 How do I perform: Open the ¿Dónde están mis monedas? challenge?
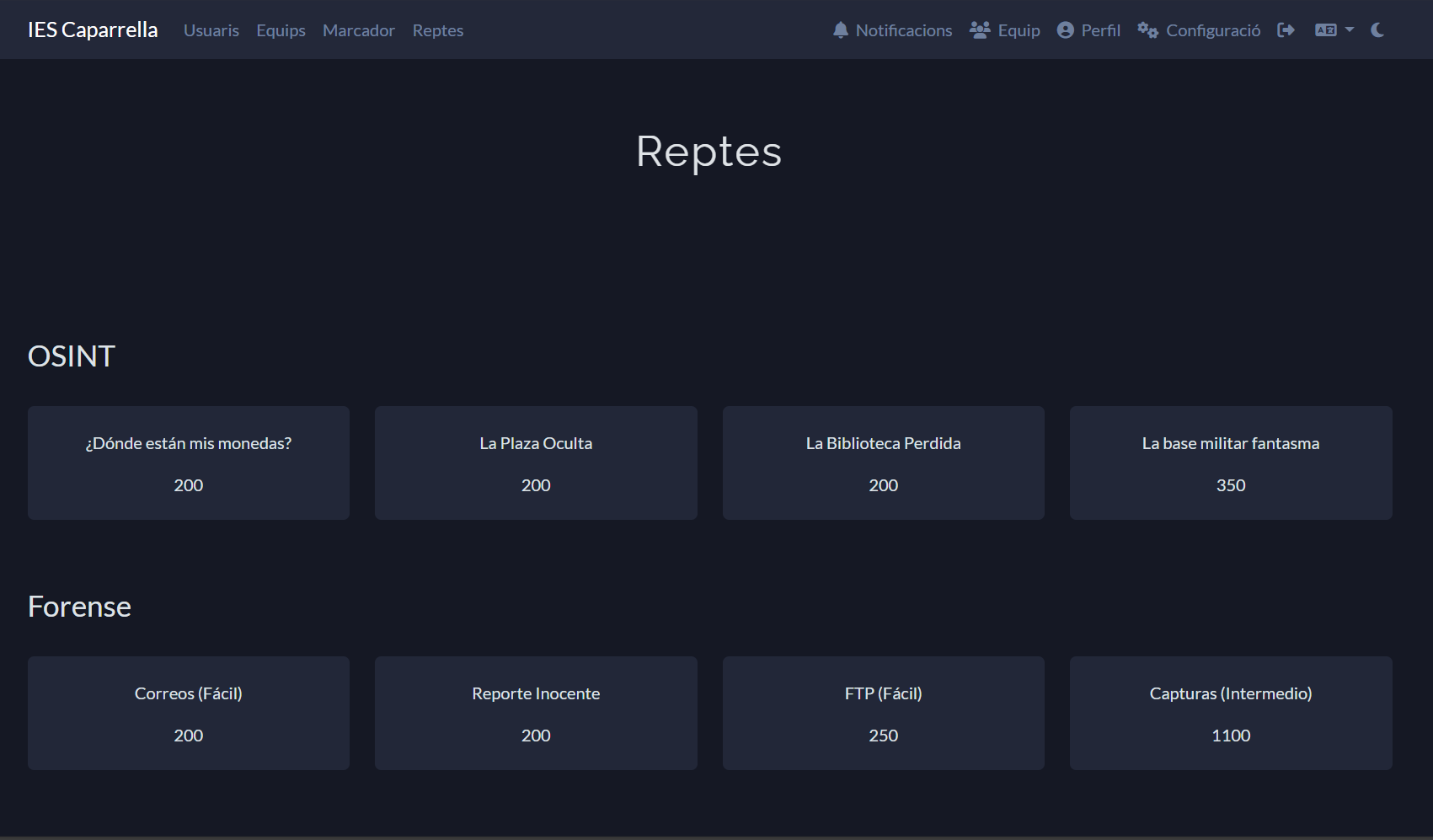tap(189, 463)
